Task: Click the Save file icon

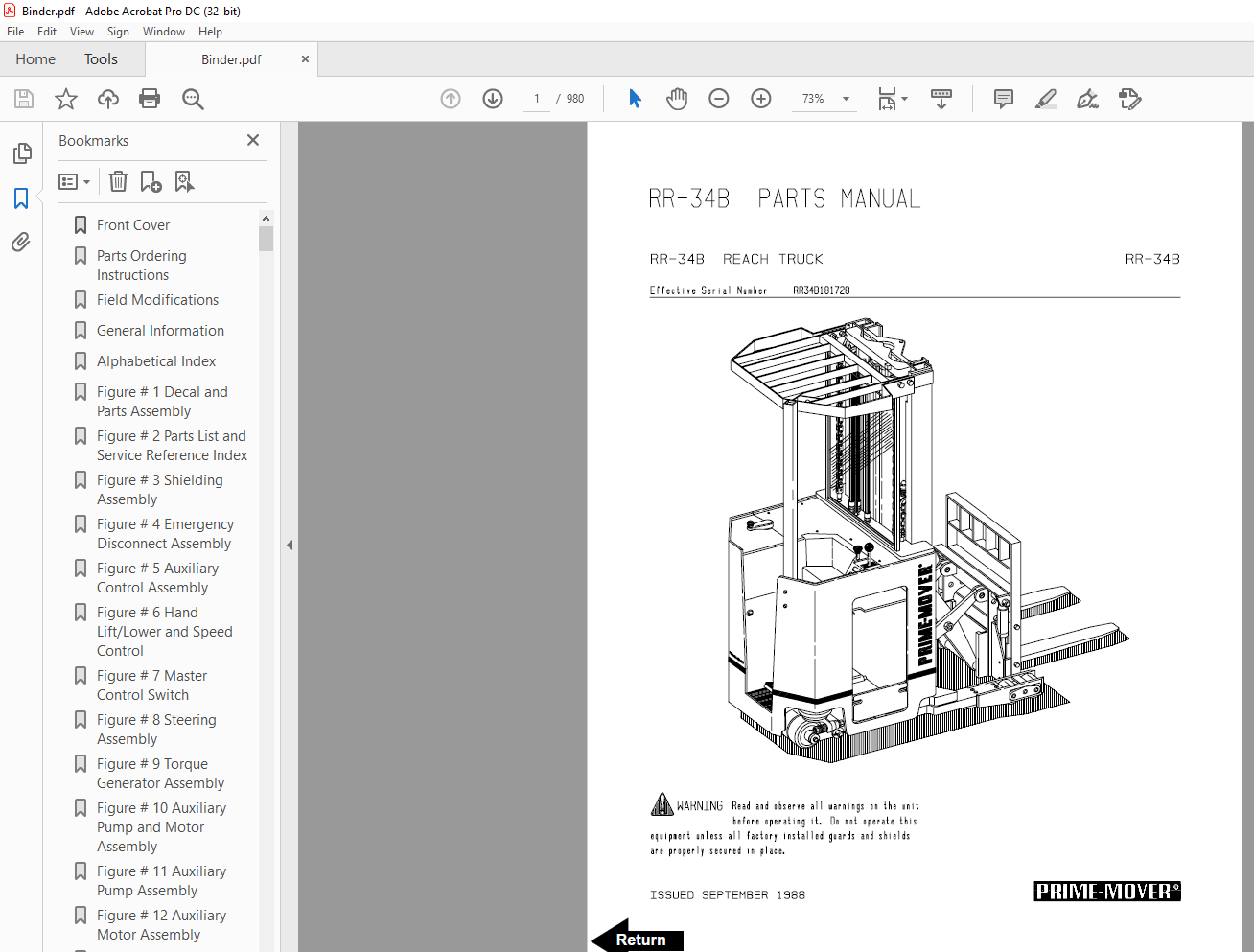Action: point(24,99)
